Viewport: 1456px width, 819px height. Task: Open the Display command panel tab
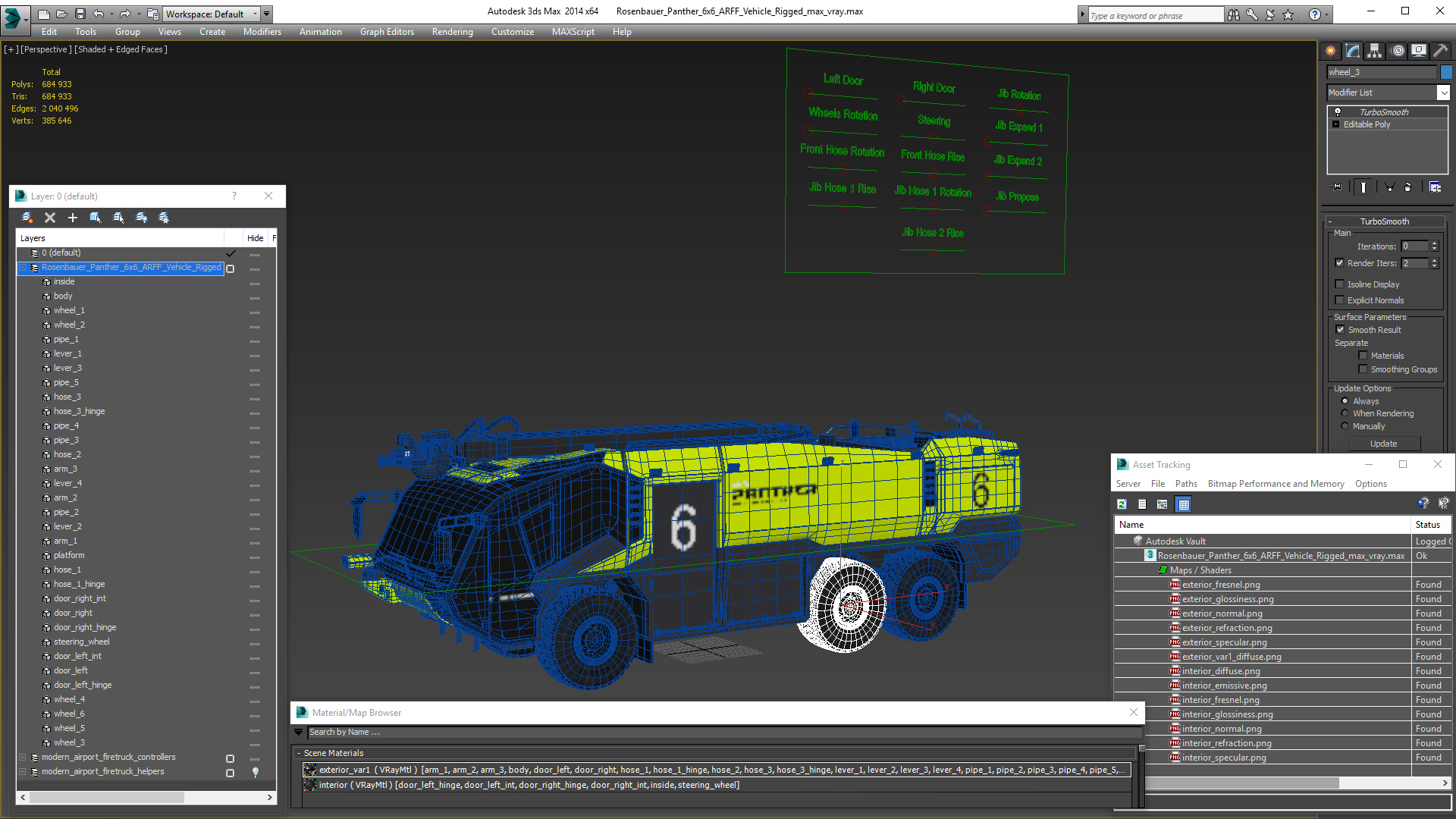pos(1419,51)
